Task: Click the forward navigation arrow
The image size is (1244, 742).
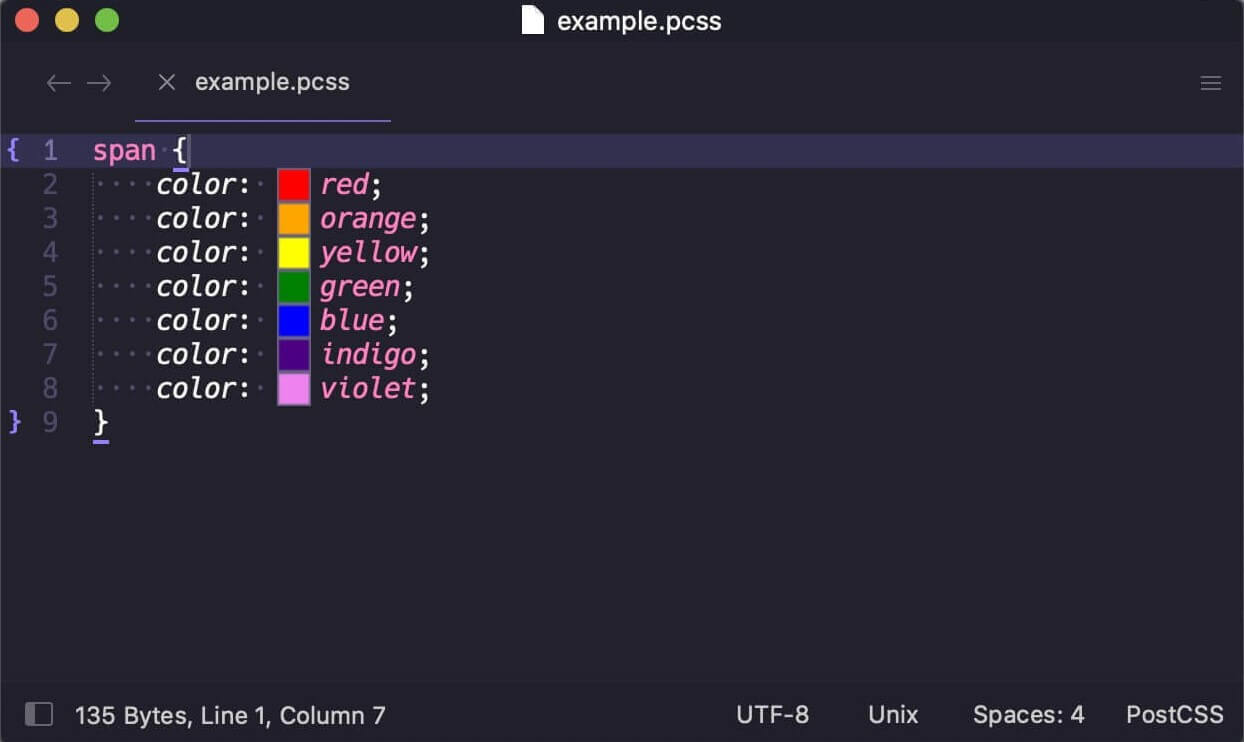Action: 99,83
